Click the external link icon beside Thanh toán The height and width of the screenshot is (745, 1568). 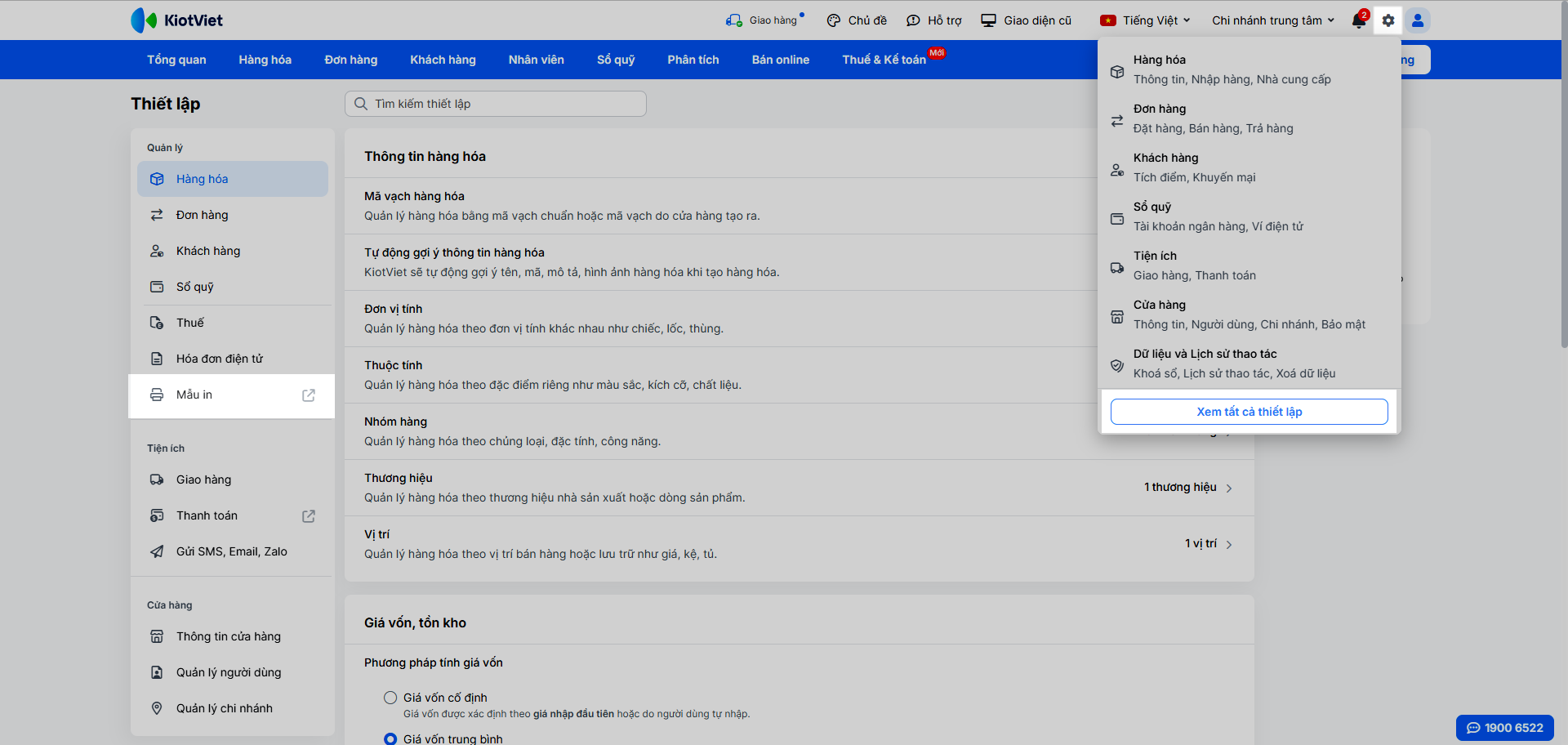[x=309, y=516]
